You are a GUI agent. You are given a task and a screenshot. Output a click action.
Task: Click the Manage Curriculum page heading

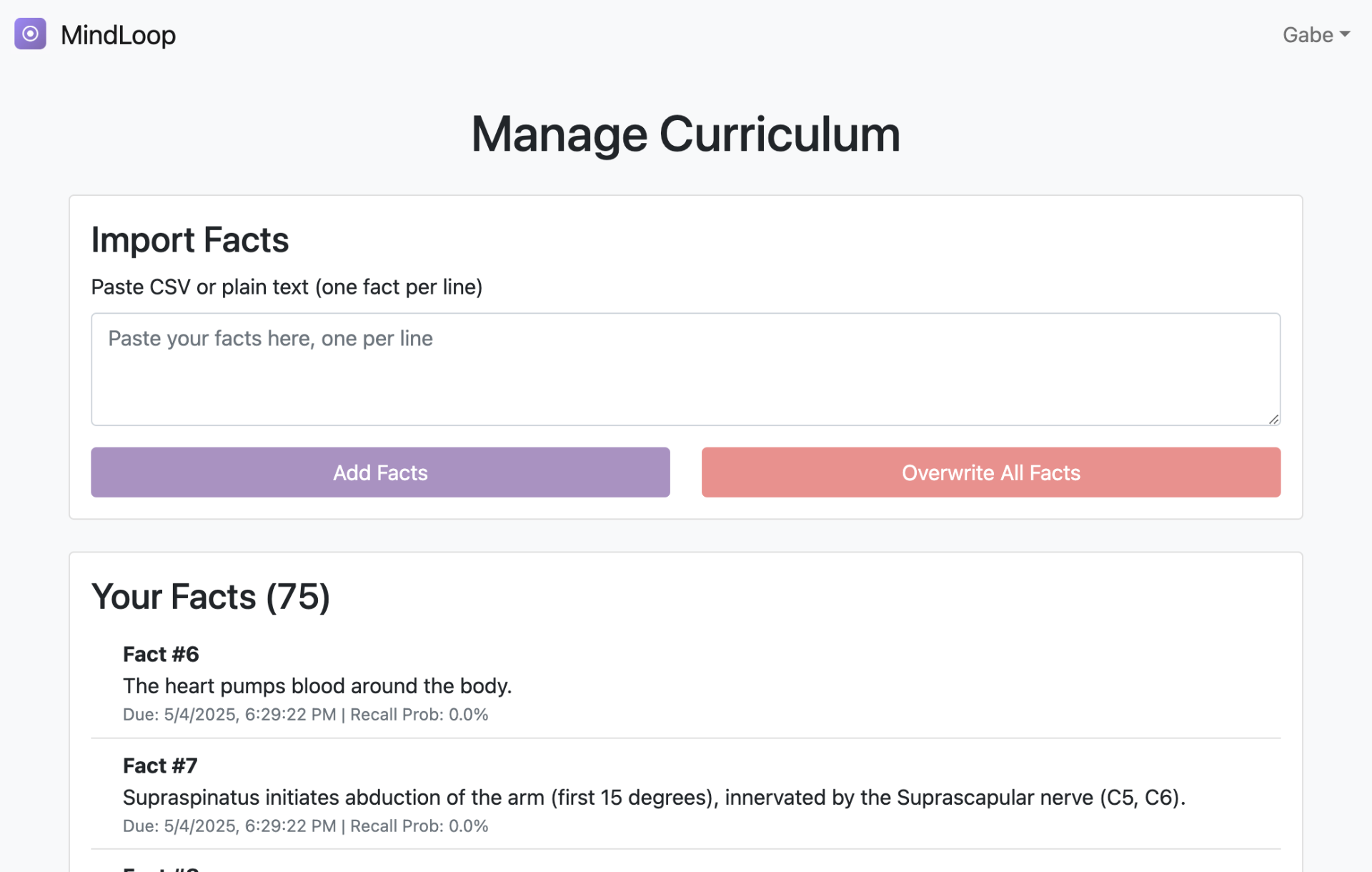click(x=685, y=134)
